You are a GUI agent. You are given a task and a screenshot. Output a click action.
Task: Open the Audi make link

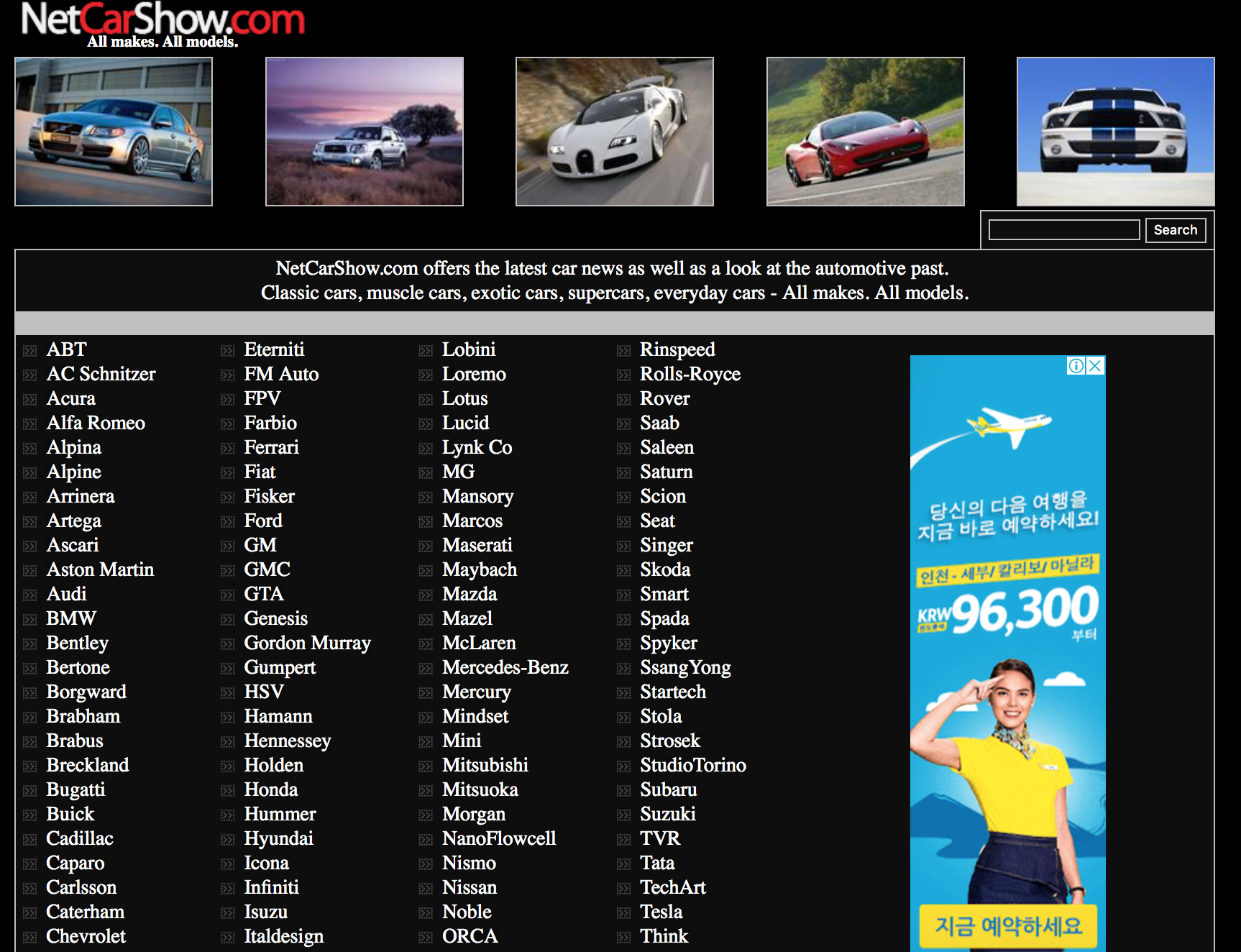pyautogui.click(x=66, y=594)
